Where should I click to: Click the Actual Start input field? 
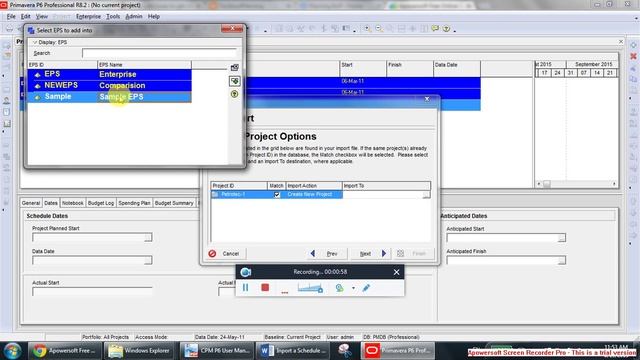[92, 291]
